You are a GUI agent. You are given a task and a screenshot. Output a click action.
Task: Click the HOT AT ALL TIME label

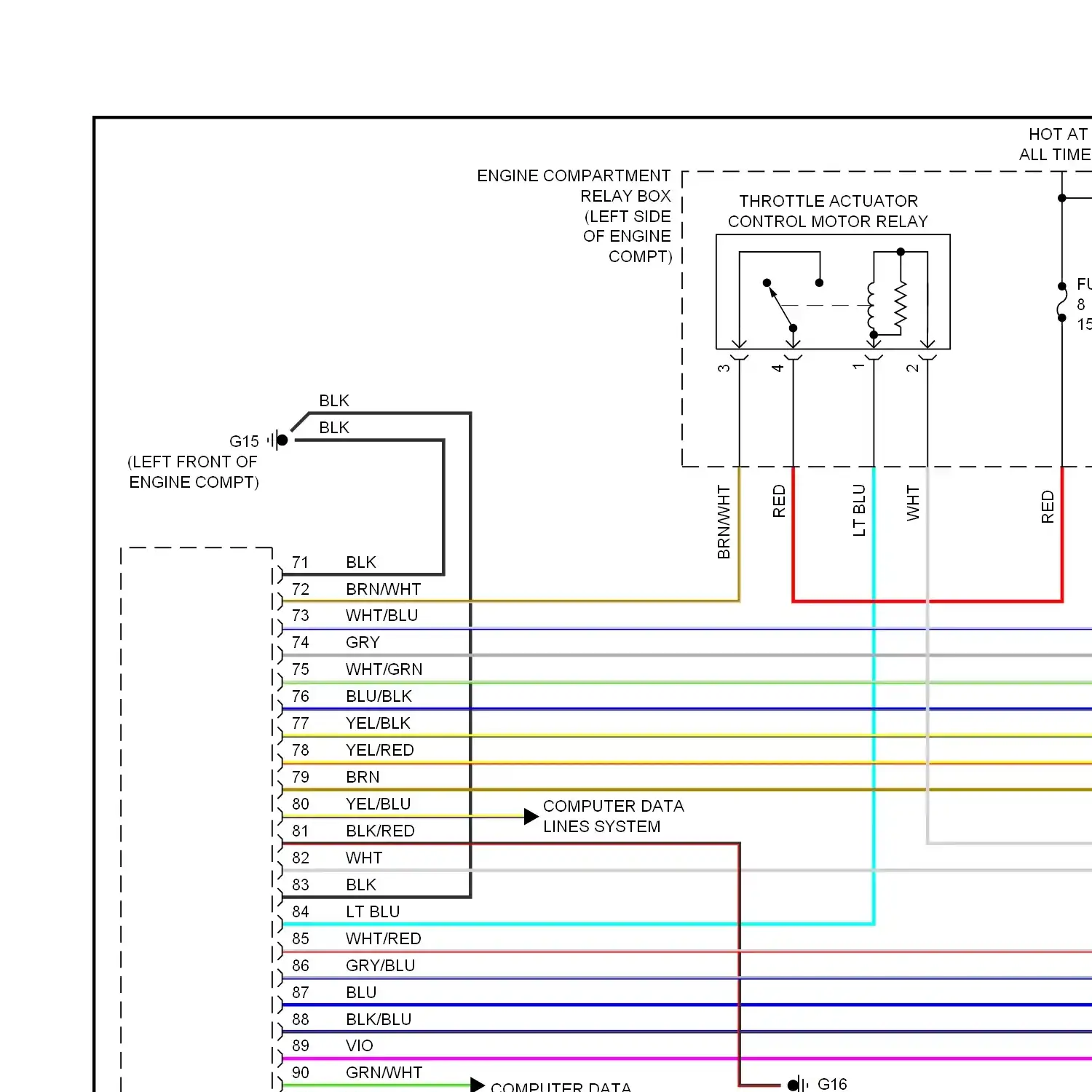tap(1055, 144)
